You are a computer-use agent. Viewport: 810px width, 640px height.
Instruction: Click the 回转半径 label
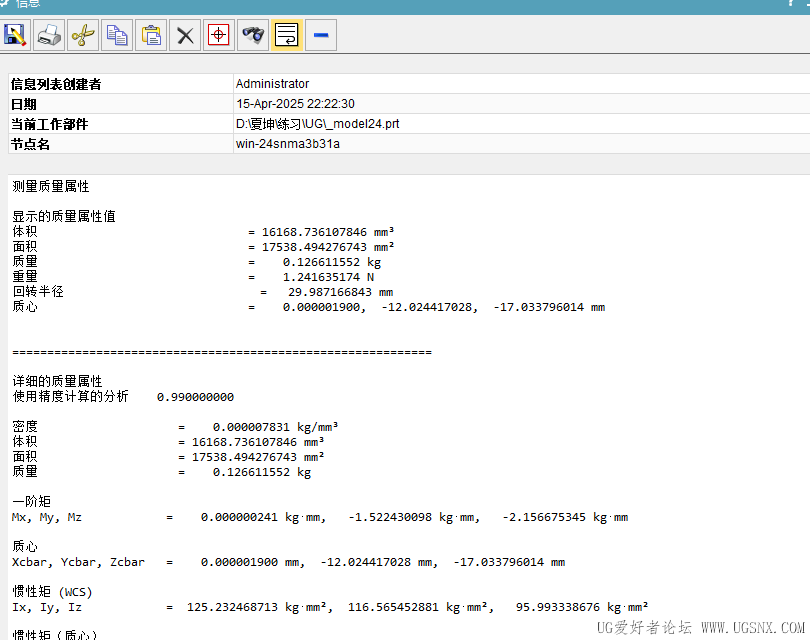(38, 292)
